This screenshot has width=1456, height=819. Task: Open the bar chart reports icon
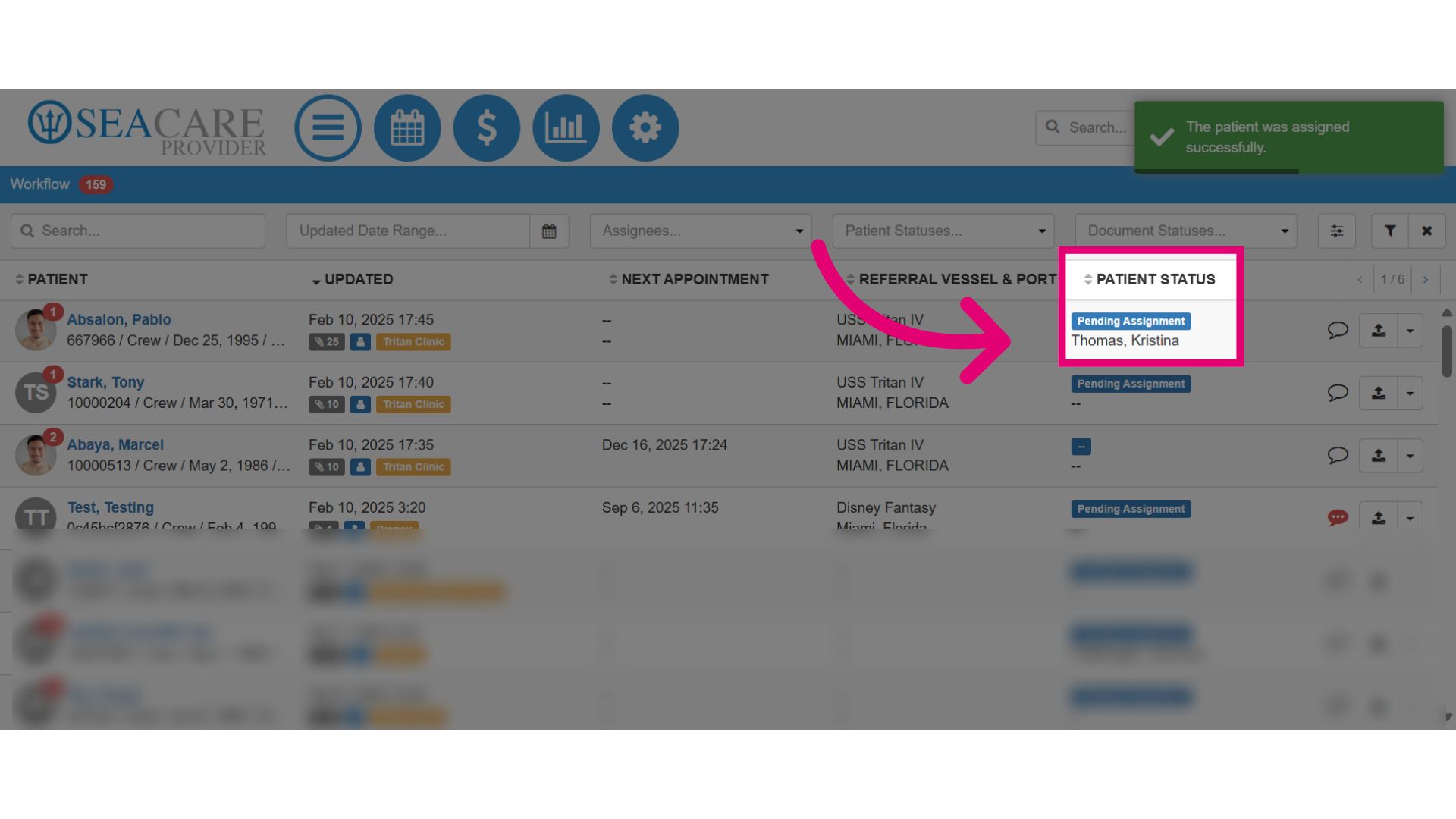click(x=566, y=127)
